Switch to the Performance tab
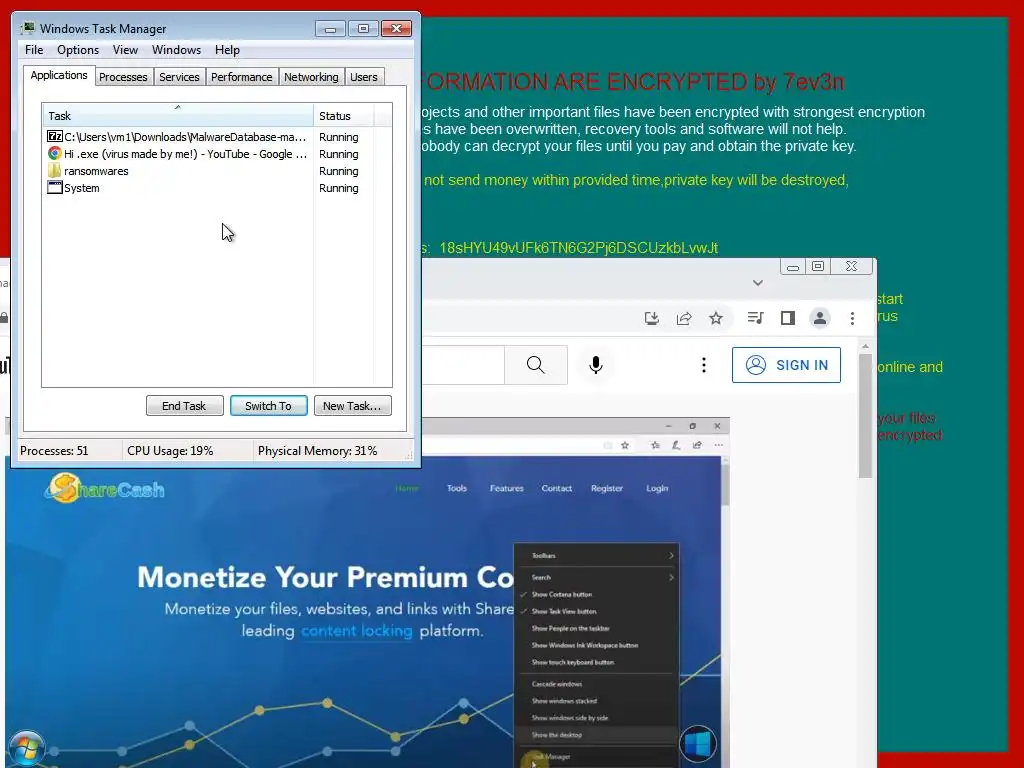This screenshot has width=1024, height=768. [241, 77]
